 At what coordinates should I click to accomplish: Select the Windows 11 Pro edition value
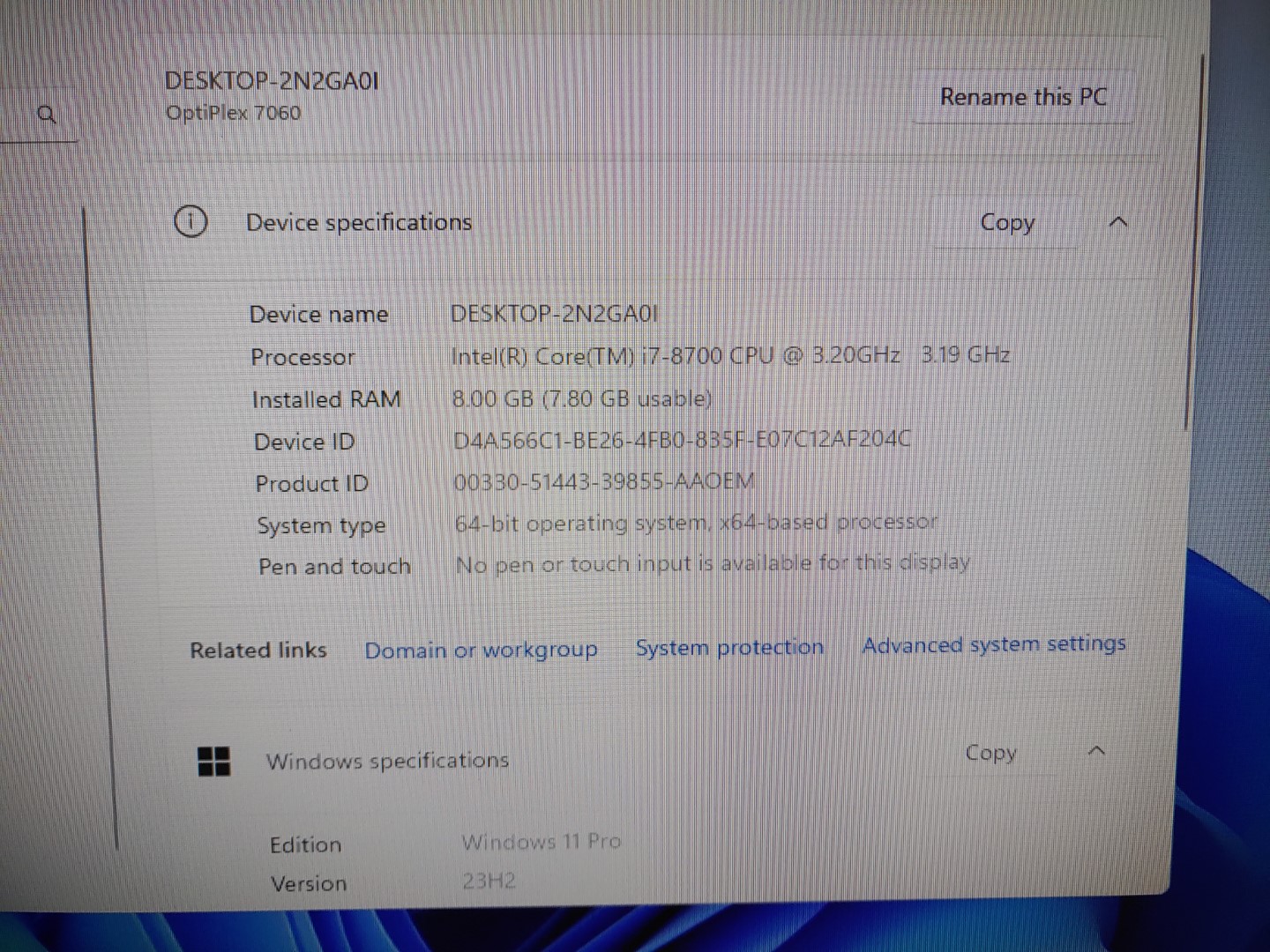click(x=542, y=842)
